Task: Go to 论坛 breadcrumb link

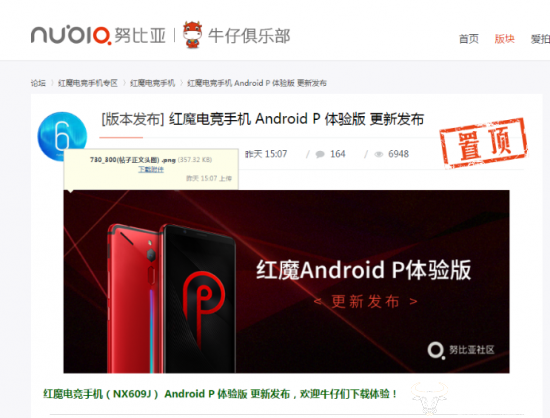Action: [x=38, y=83]
